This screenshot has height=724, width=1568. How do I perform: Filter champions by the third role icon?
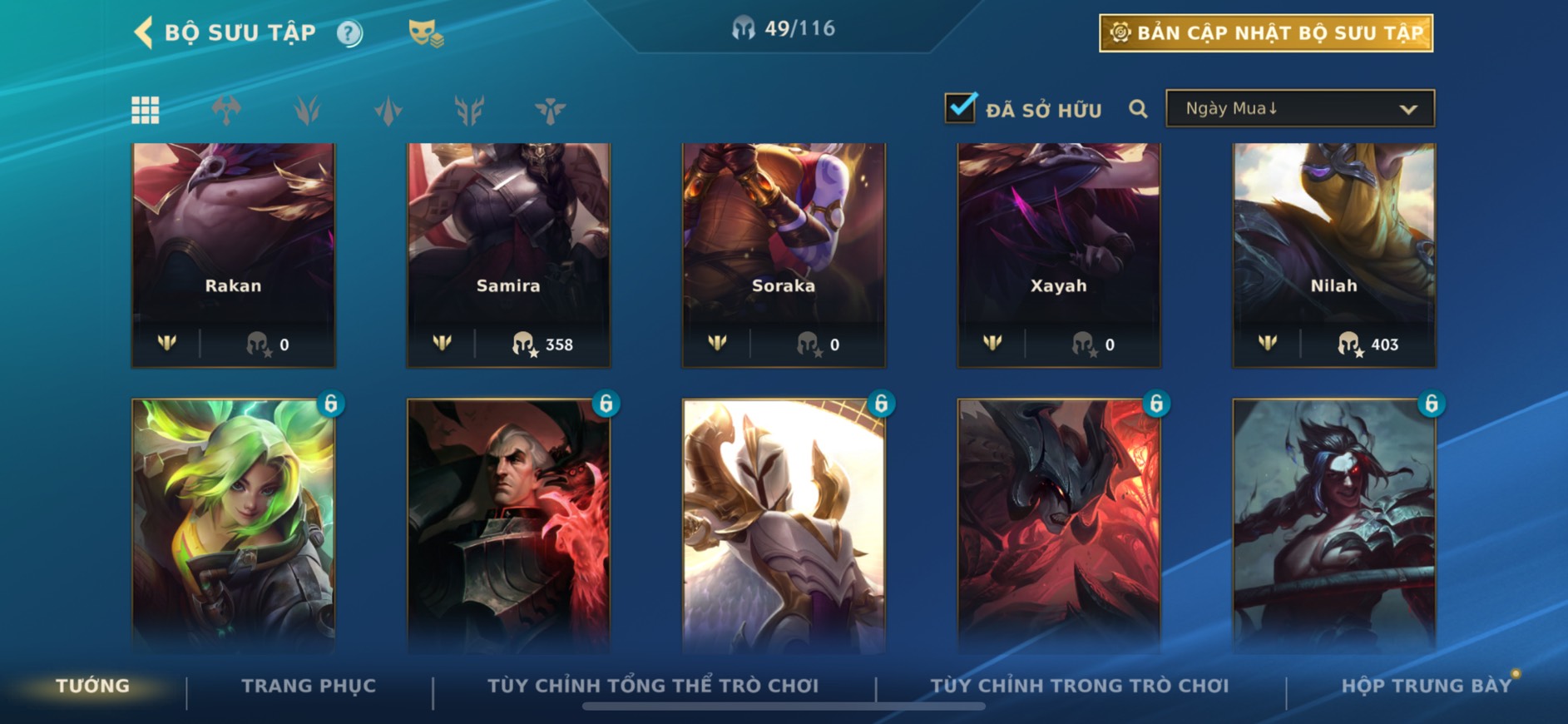point(388,110)
